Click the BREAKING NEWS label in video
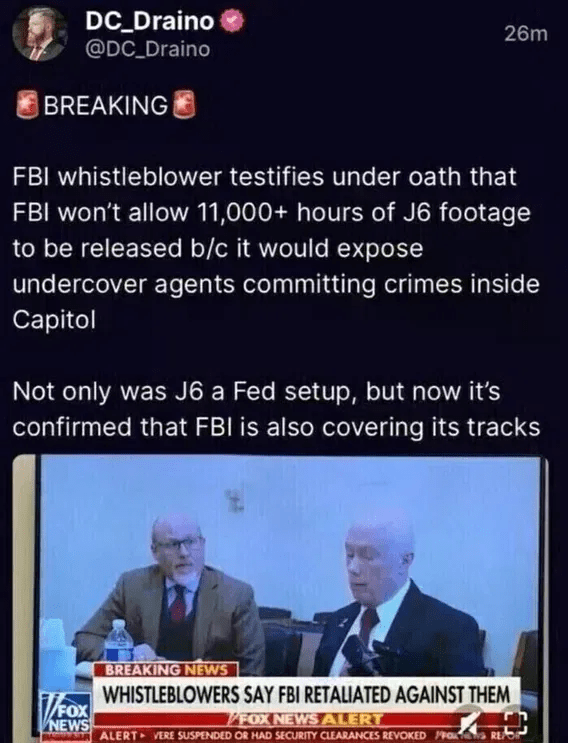 click(166, 670)
